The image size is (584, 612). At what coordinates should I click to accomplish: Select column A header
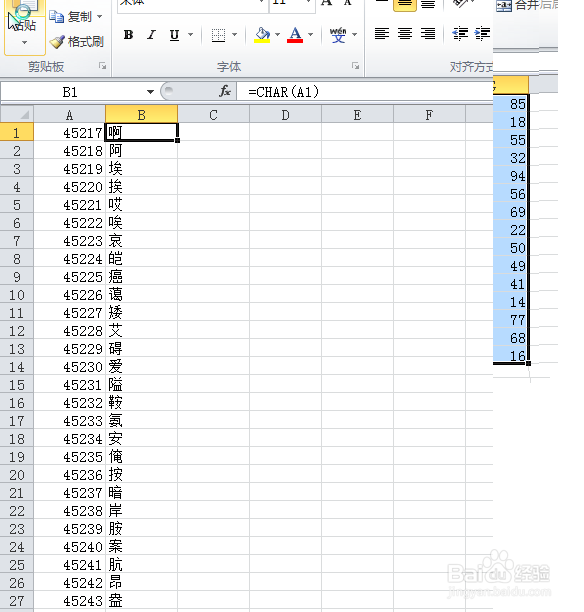(69, 115)
